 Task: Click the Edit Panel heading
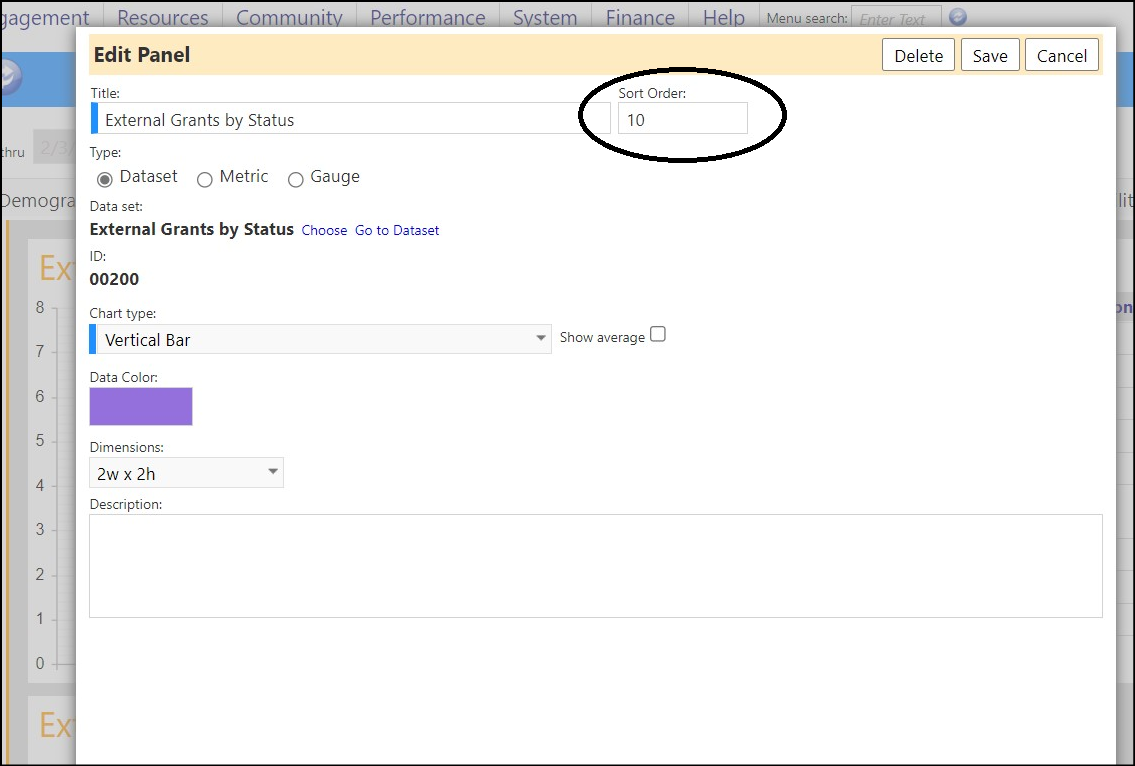[142, 55]
